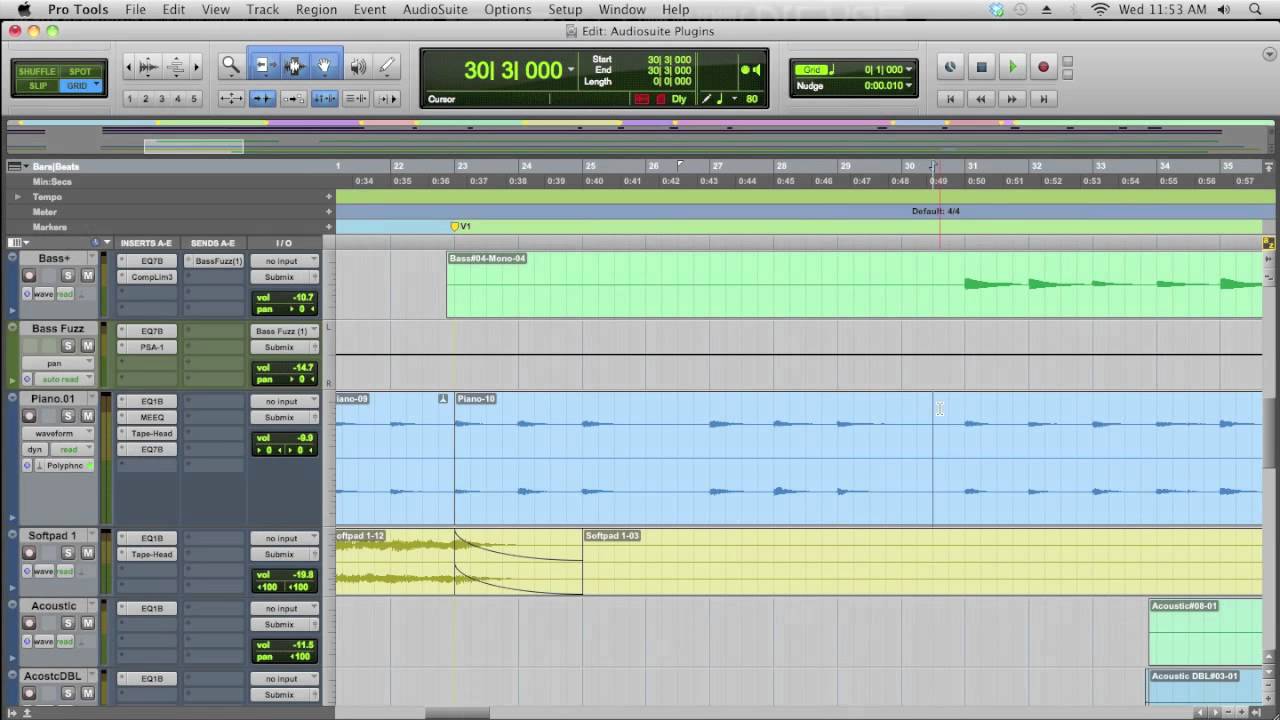Toggle Tab to Transients
This screenshot has width=1280, height=720.
pos(263,98)
